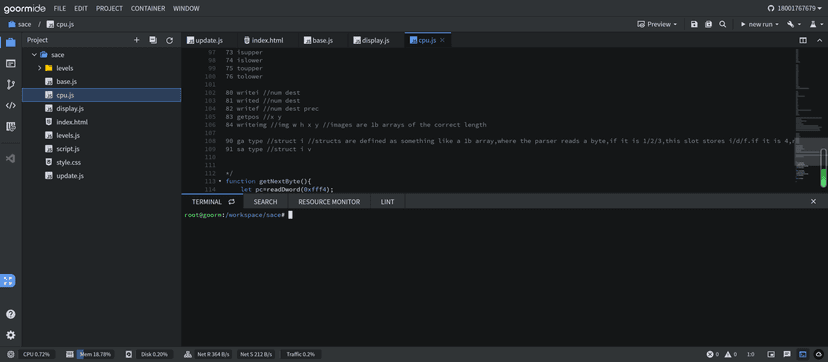The width and height of the screenshot is (828, 362).
Task: Click the terminal restart icon
Action: click(x=231, y=202)
